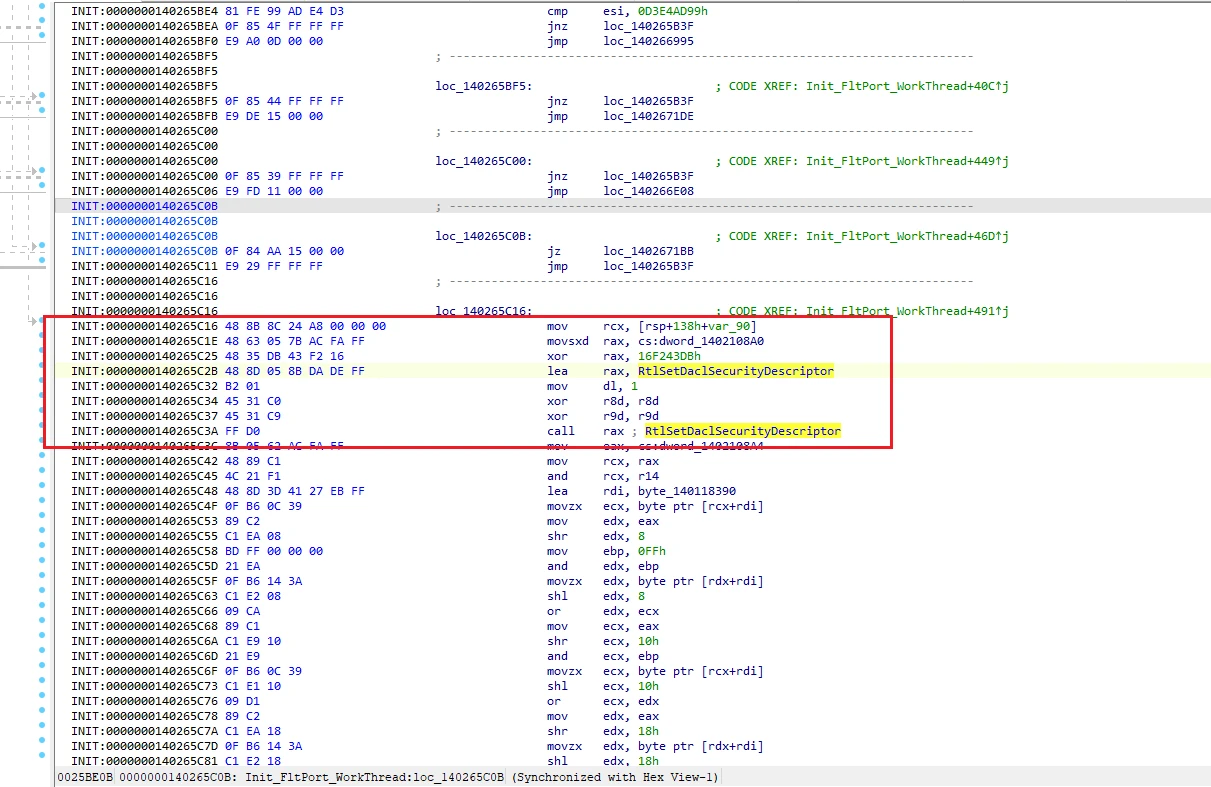Click RtlSetDaclSecurityDescriptor in the lea instruction
Screen dimensions: 1211x787
(735, 371)
